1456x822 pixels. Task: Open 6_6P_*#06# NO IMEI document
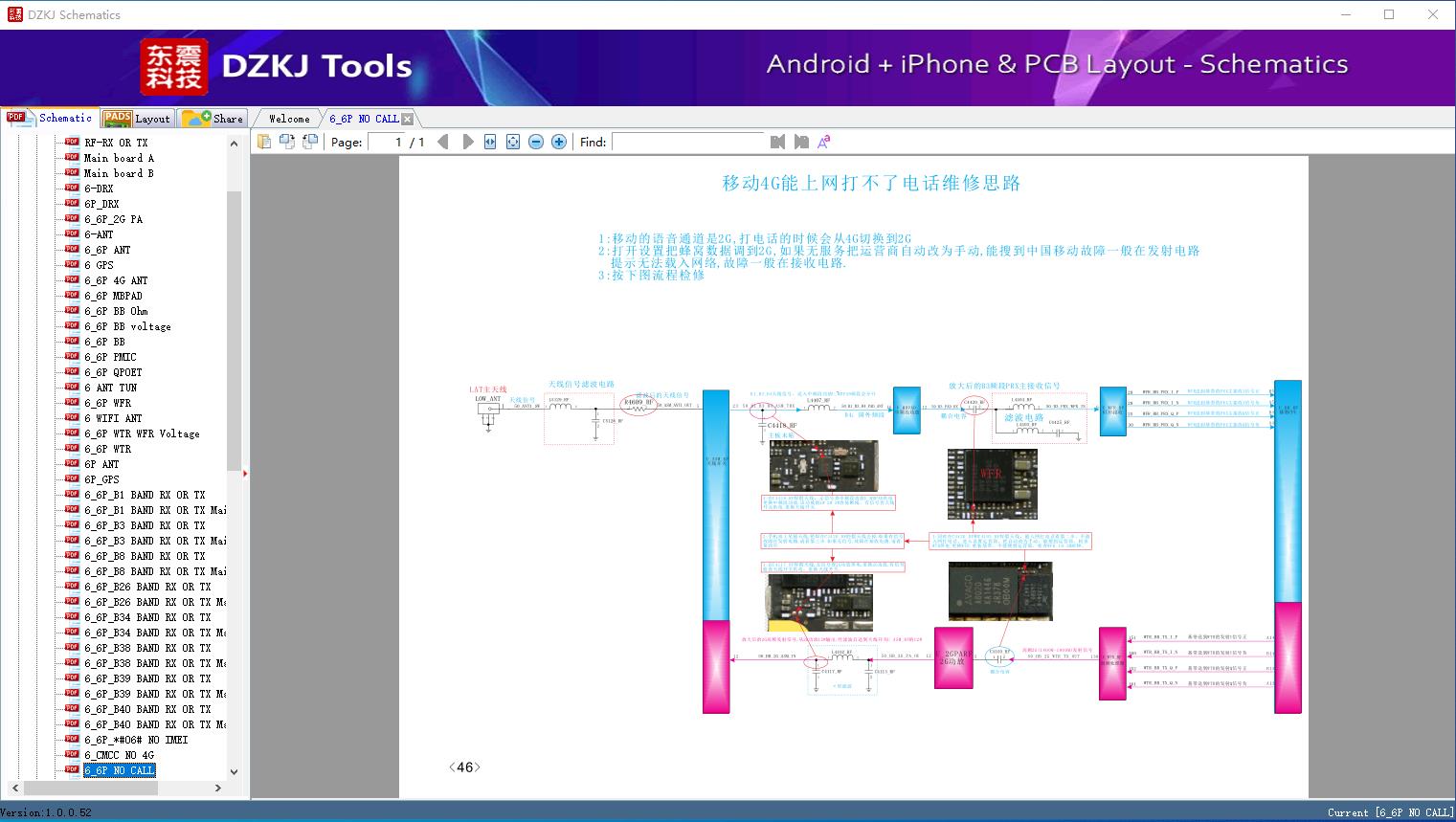coord(136,740)
